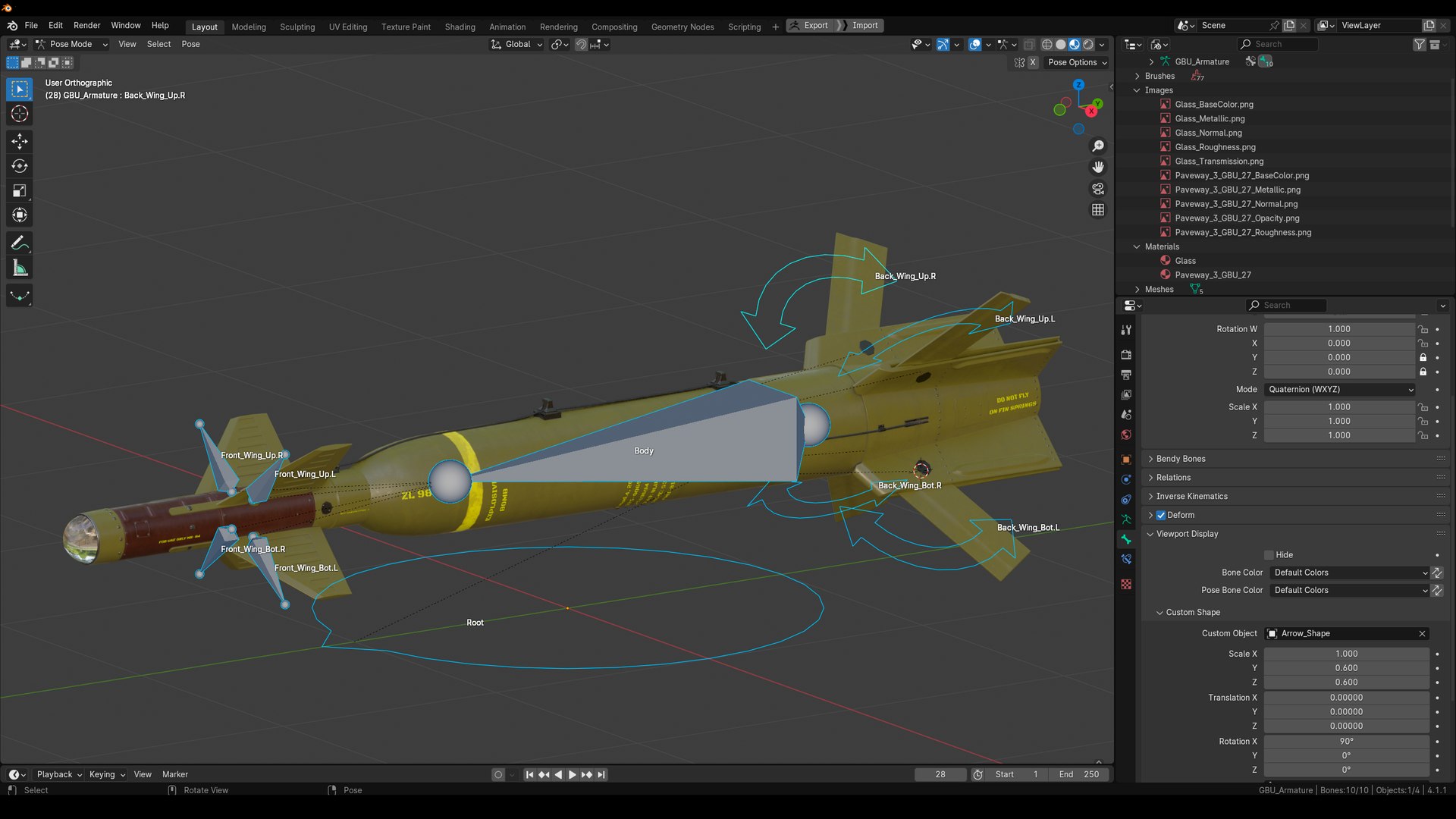Open the Scene properties tab
This screenshot has width=1456, height=819.
tap(1126, 415)
